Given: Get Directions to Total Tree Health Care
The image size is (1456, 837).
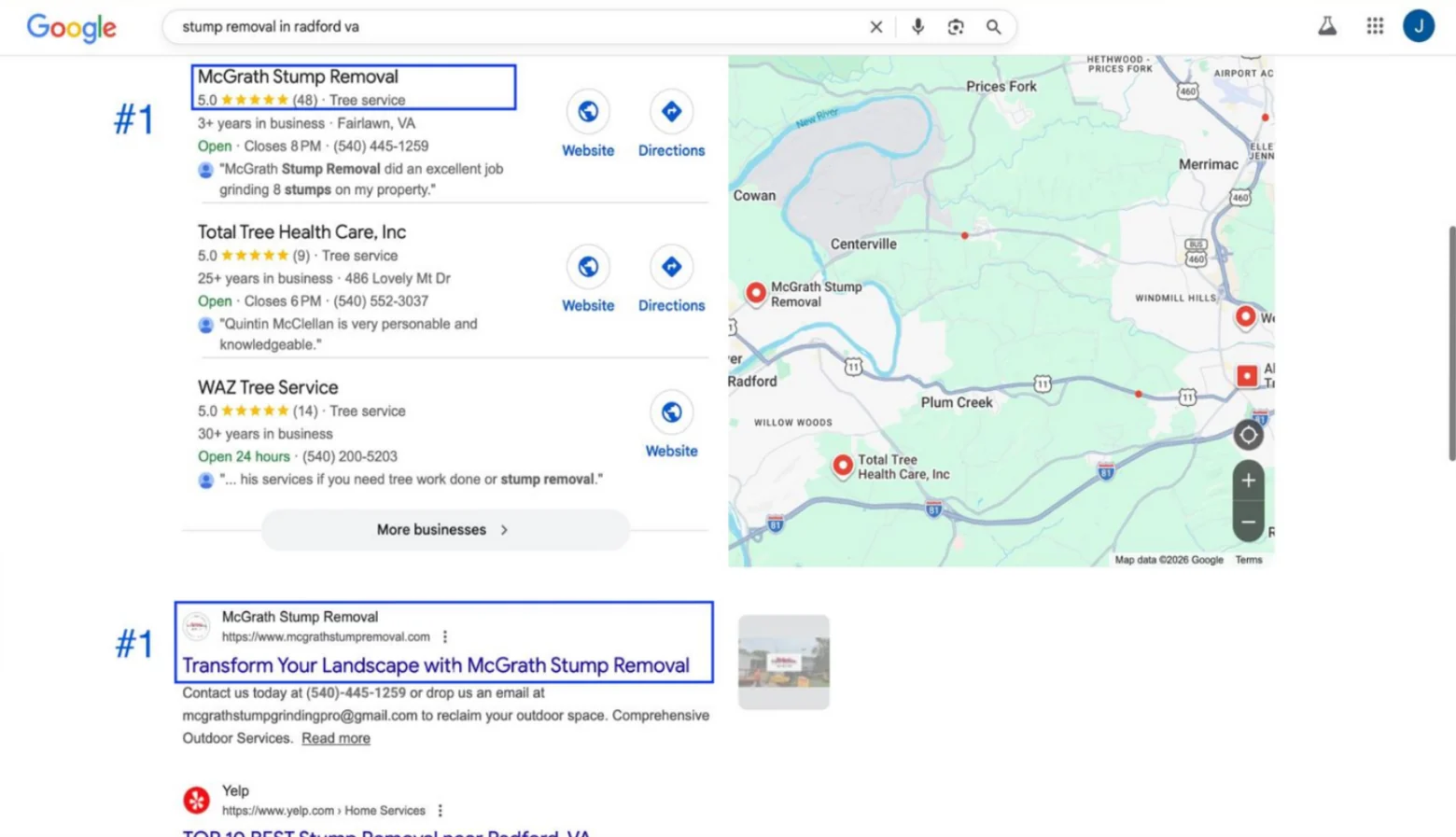Looking at the screenshot, I should [672, 267].
